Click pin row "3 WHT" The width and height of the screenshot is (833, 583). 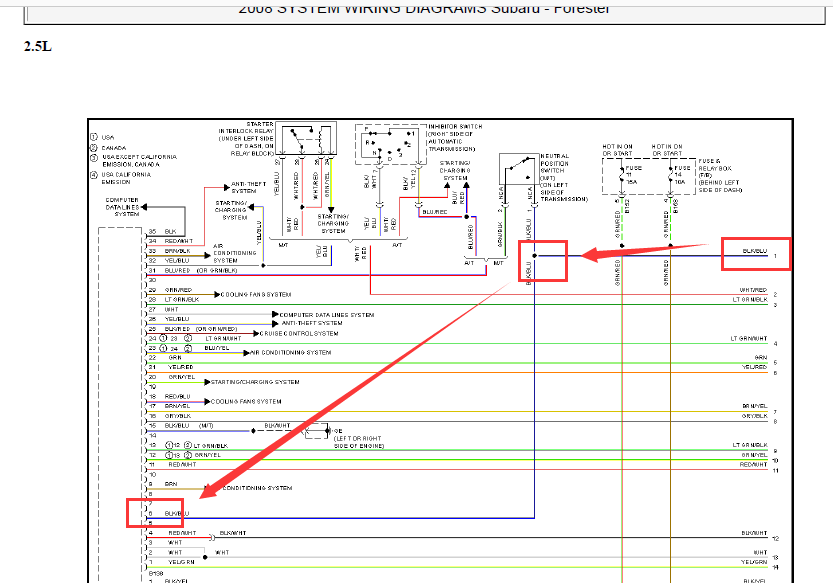[165, 543]
